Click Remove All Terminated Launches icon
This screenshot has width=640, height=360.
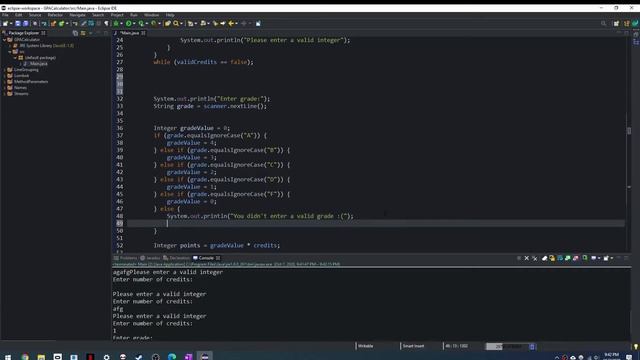(x=535, y=258)
